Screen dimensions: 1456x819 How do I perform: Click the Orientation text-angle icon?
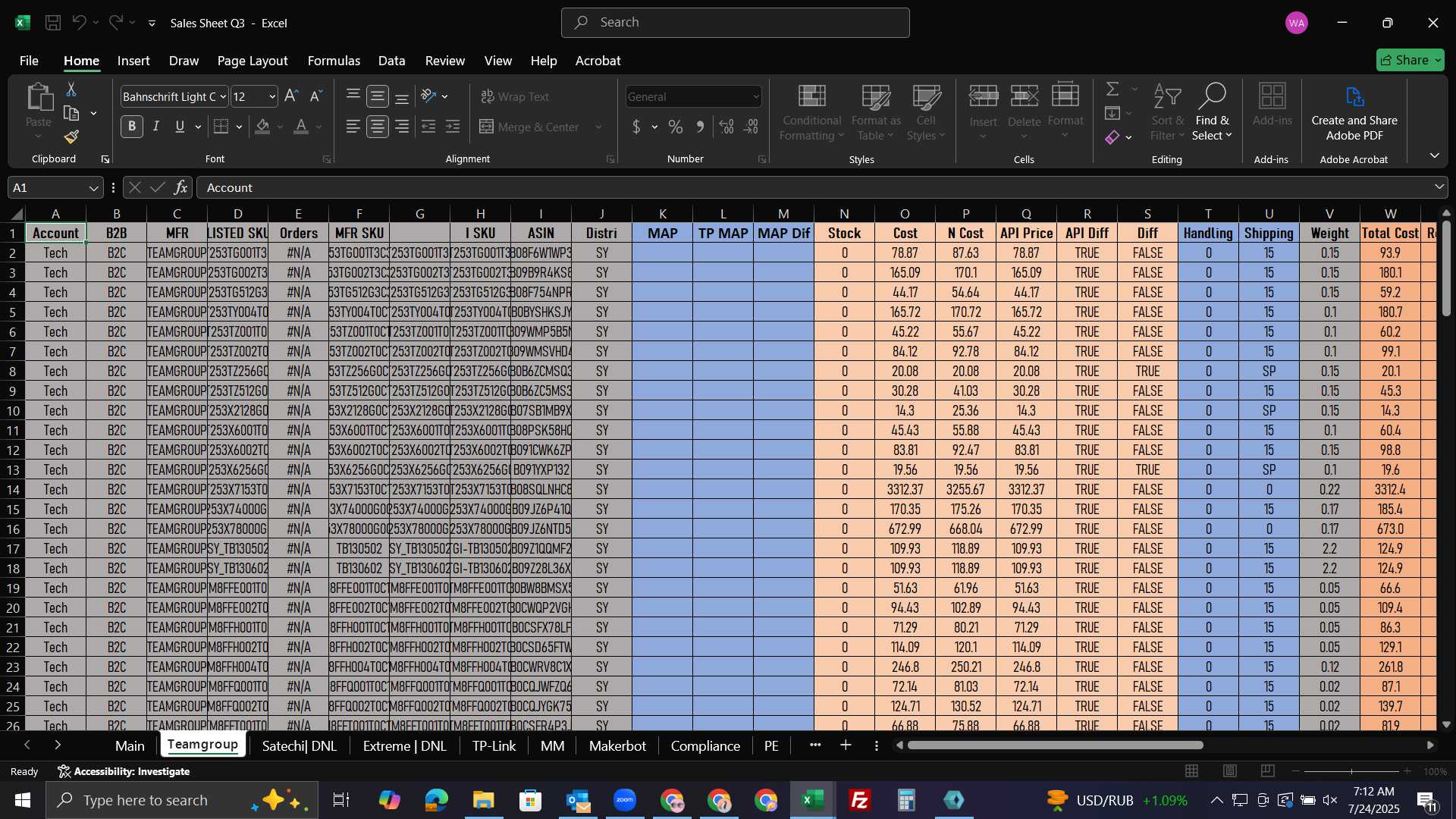coord(428,96)
